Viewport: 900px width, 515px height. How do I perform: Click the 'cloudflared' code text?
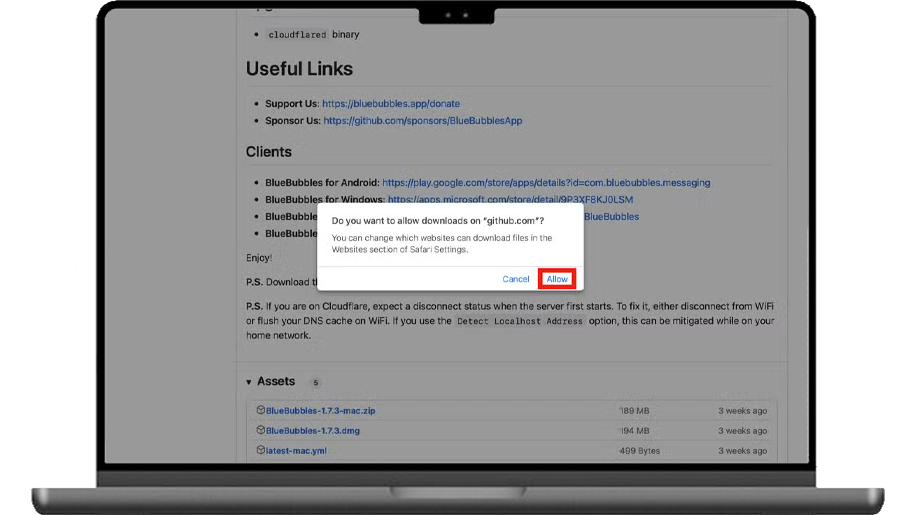(x=297, y=34)
